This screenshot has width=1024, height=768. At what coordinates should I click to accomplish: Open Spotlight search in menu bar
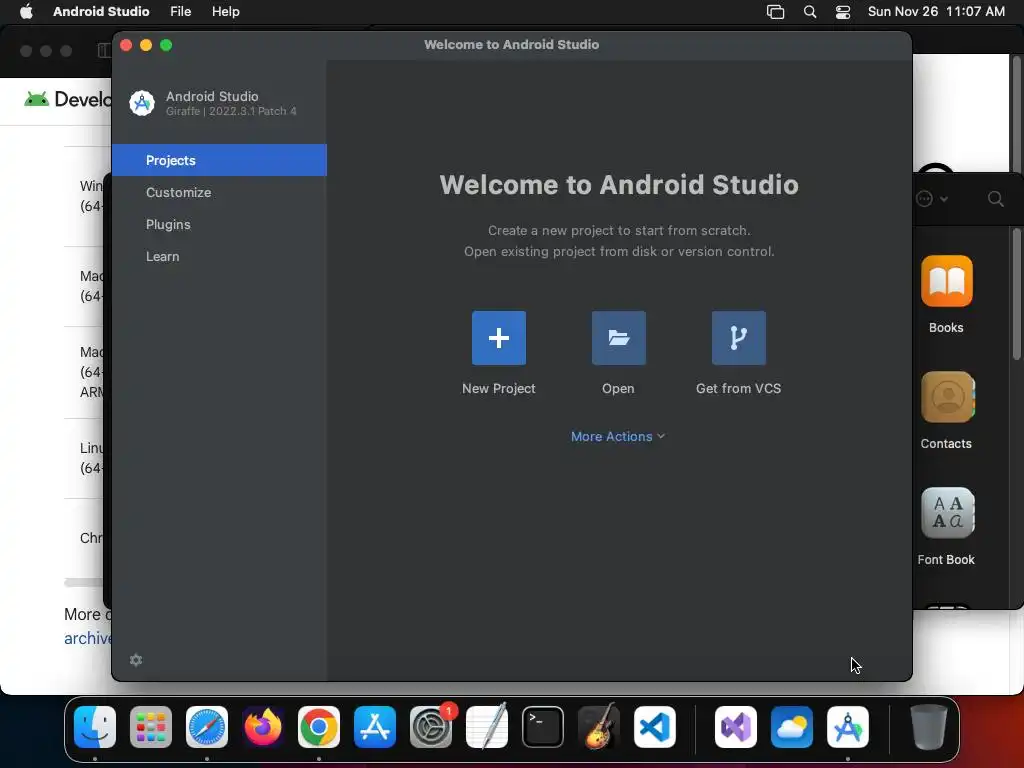click(x=810, y=12)
